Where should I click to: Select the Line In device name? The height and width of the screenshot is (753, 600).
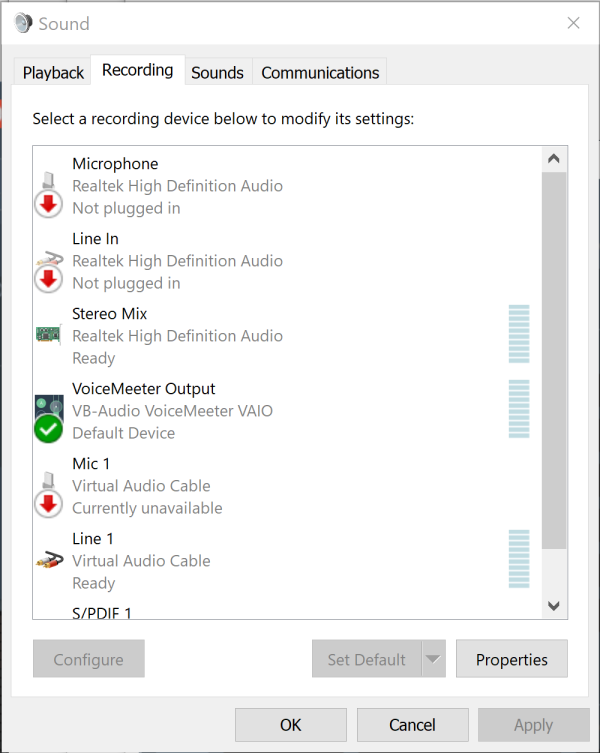pyautogui.click(x=95, y=239)
